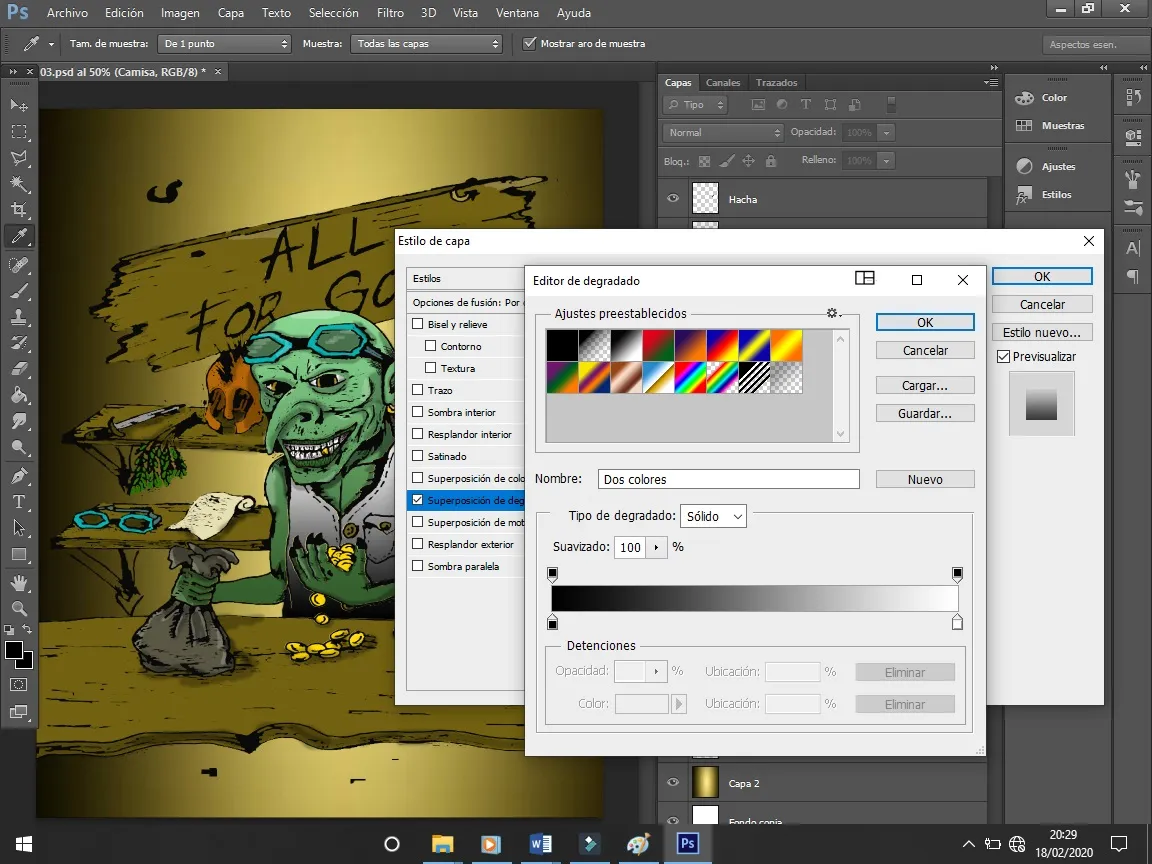The height and width of the screenshot is (864, 1152).
Task: Select the Pen tool
Action: pyautogui.click(x=19, y=475)
